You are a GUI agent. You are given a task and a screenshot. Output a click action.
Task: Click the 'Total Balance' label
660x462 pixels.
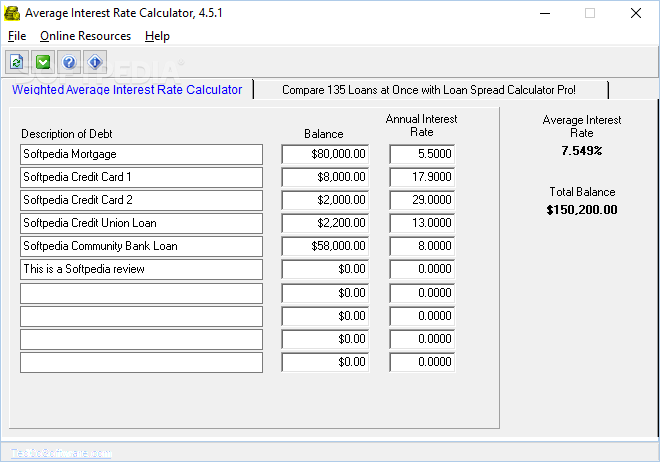coord(582,192)
